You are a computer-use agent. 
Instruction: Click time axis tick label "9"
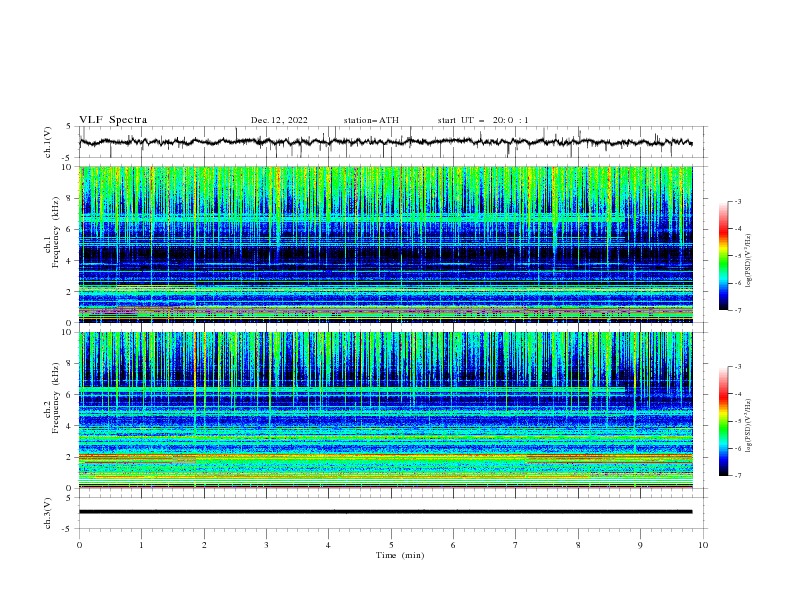(x=640, y=545)
